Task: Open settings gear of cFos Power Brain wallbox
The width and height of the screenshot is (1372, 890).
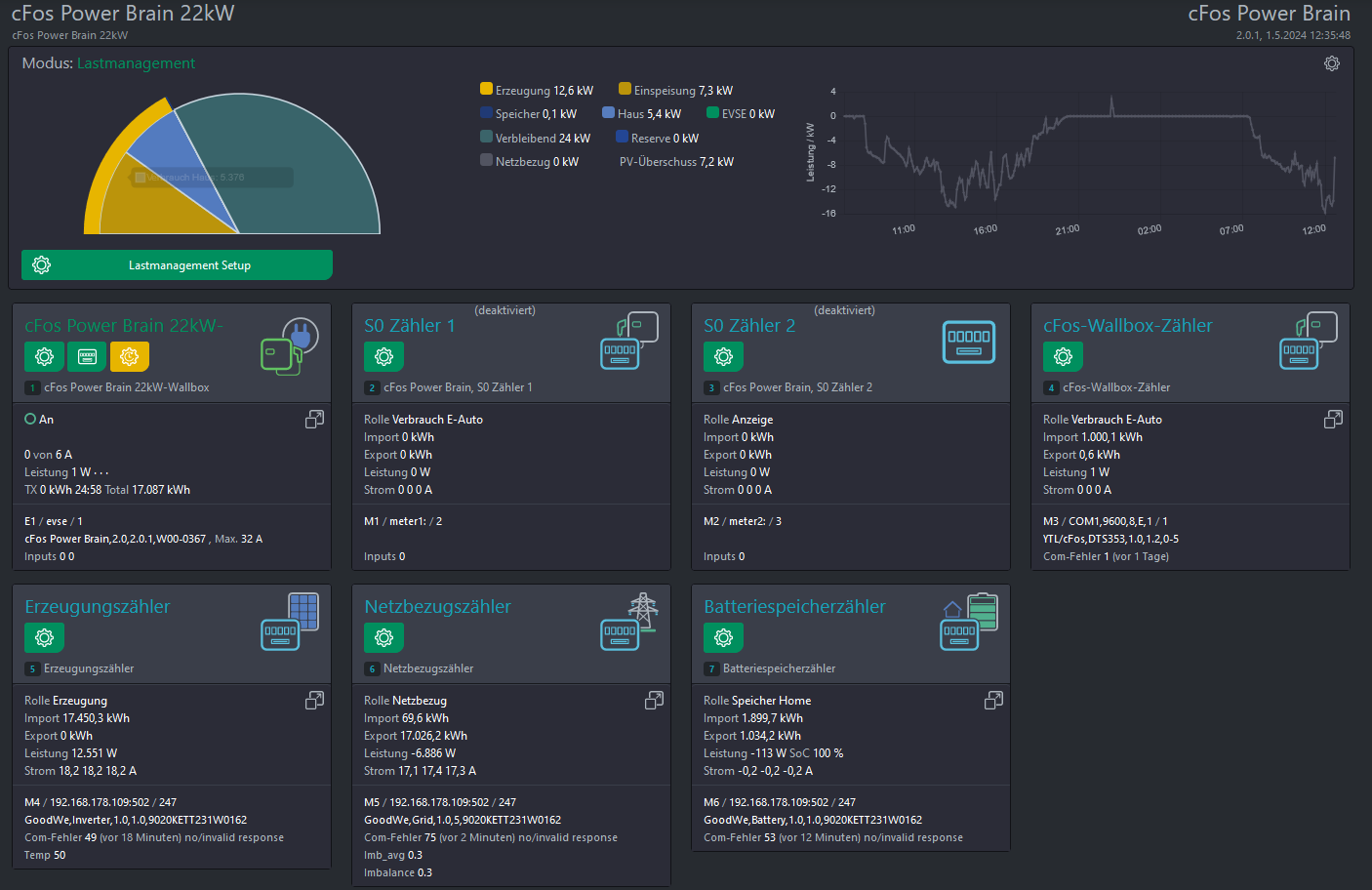Action: (x=44, y=357)
